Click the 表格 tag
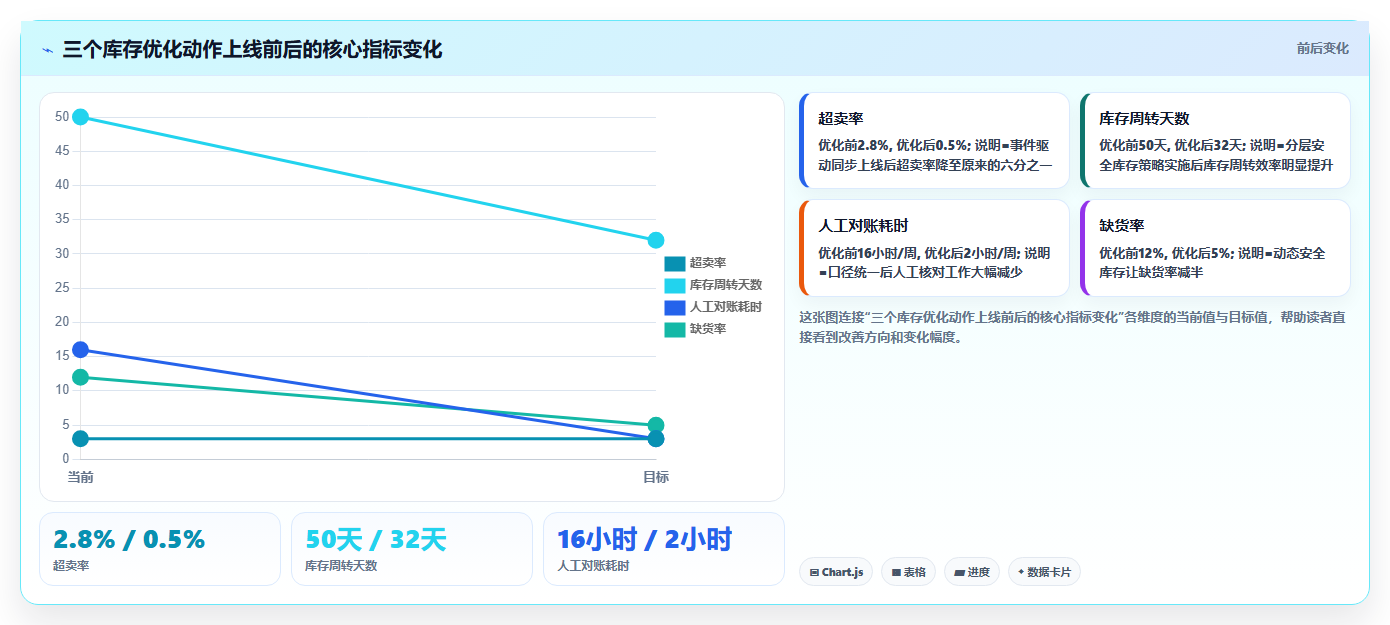 click(x=908, y=572)
